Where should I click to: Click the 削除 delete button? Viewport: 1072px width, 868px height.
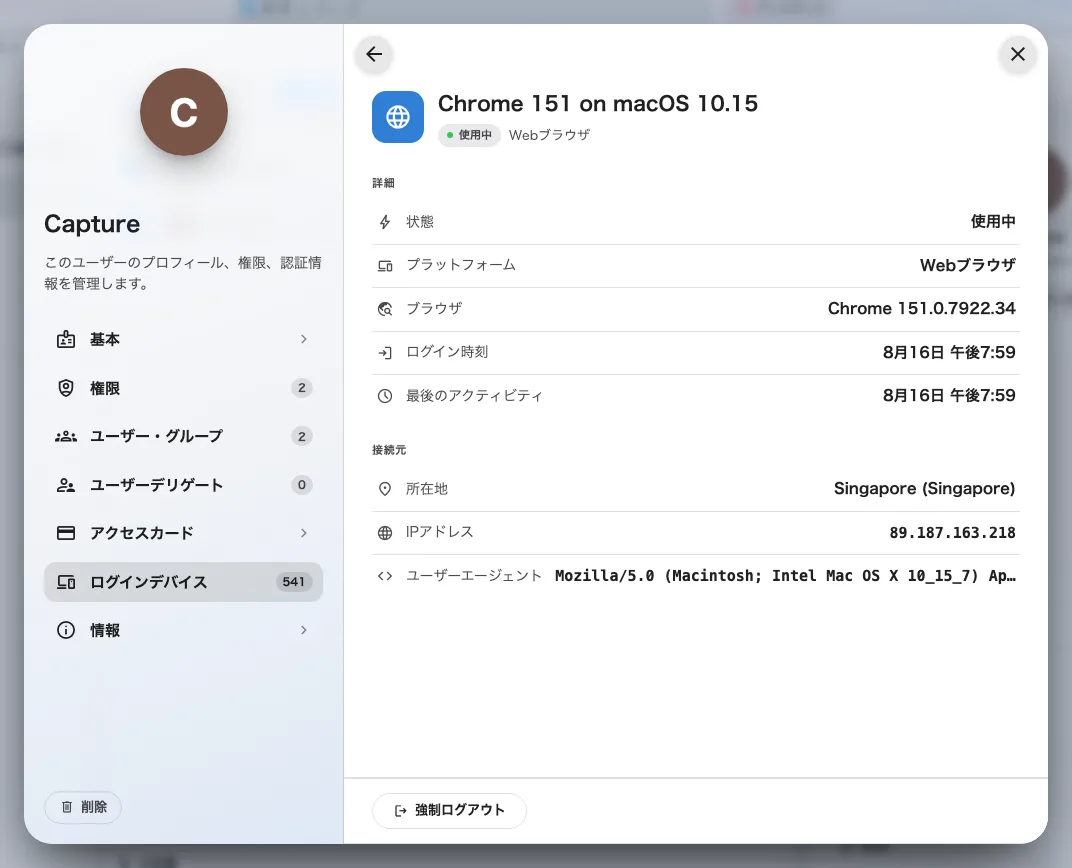[x=83, y=807]
